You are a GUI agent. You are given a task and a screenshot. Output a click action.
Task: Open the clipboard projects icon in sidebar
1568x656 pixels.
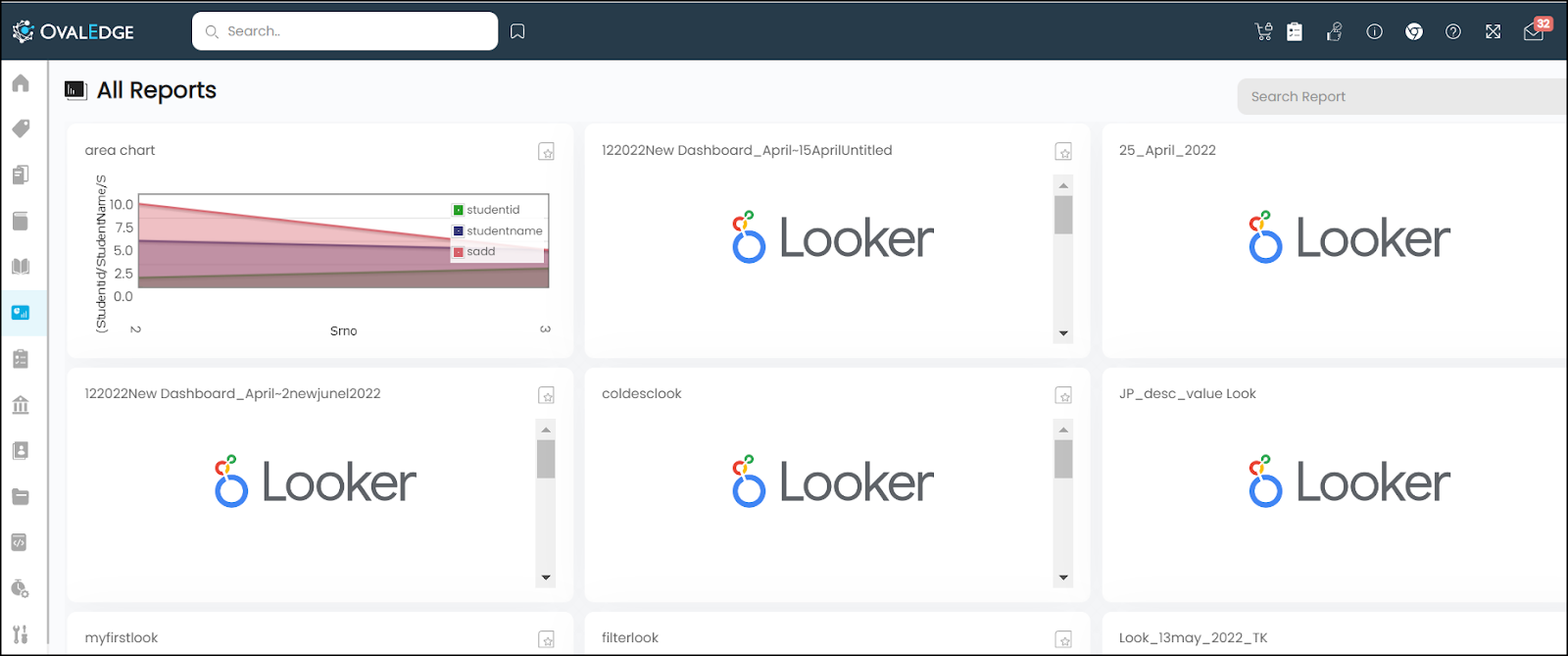click(21, 359)
